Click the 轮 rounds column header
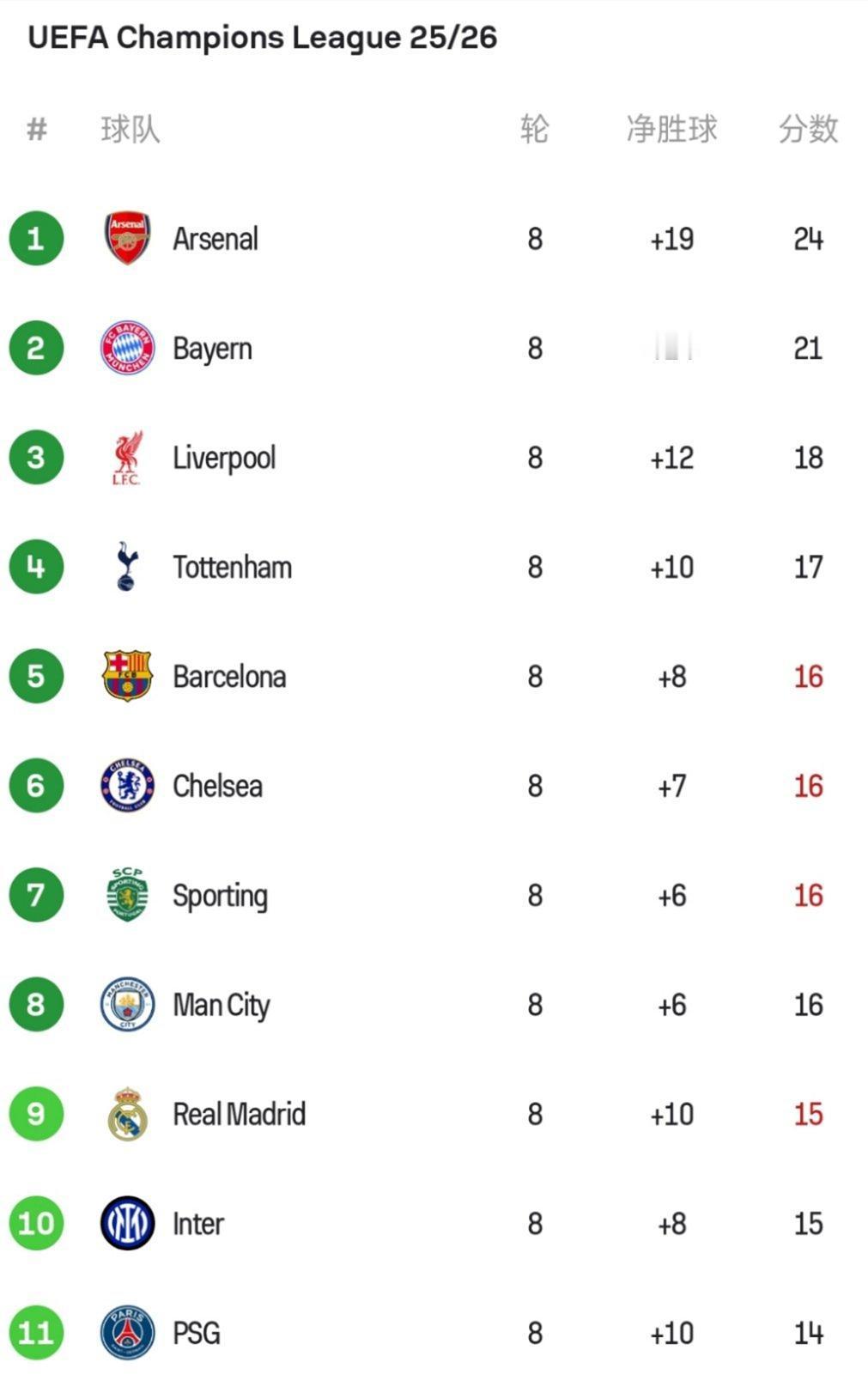 pyautogui.click(x=534, y=130)
